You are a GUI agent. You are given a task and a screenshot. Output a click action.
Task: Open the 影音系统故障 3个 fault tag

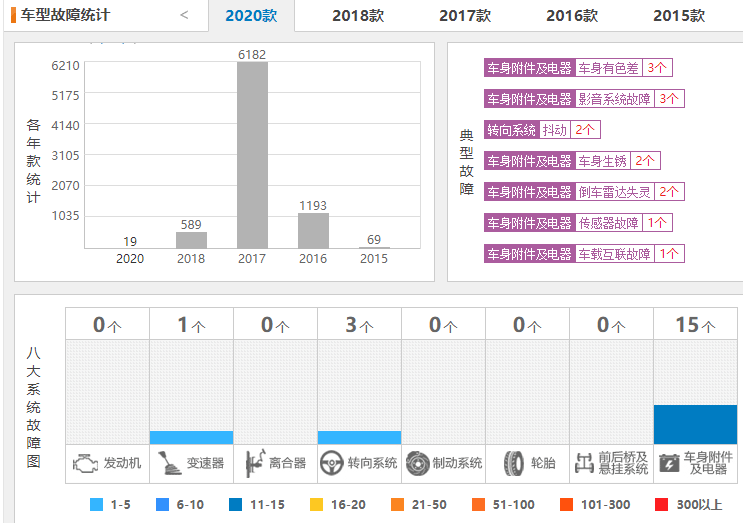click(x=584, y=99)
